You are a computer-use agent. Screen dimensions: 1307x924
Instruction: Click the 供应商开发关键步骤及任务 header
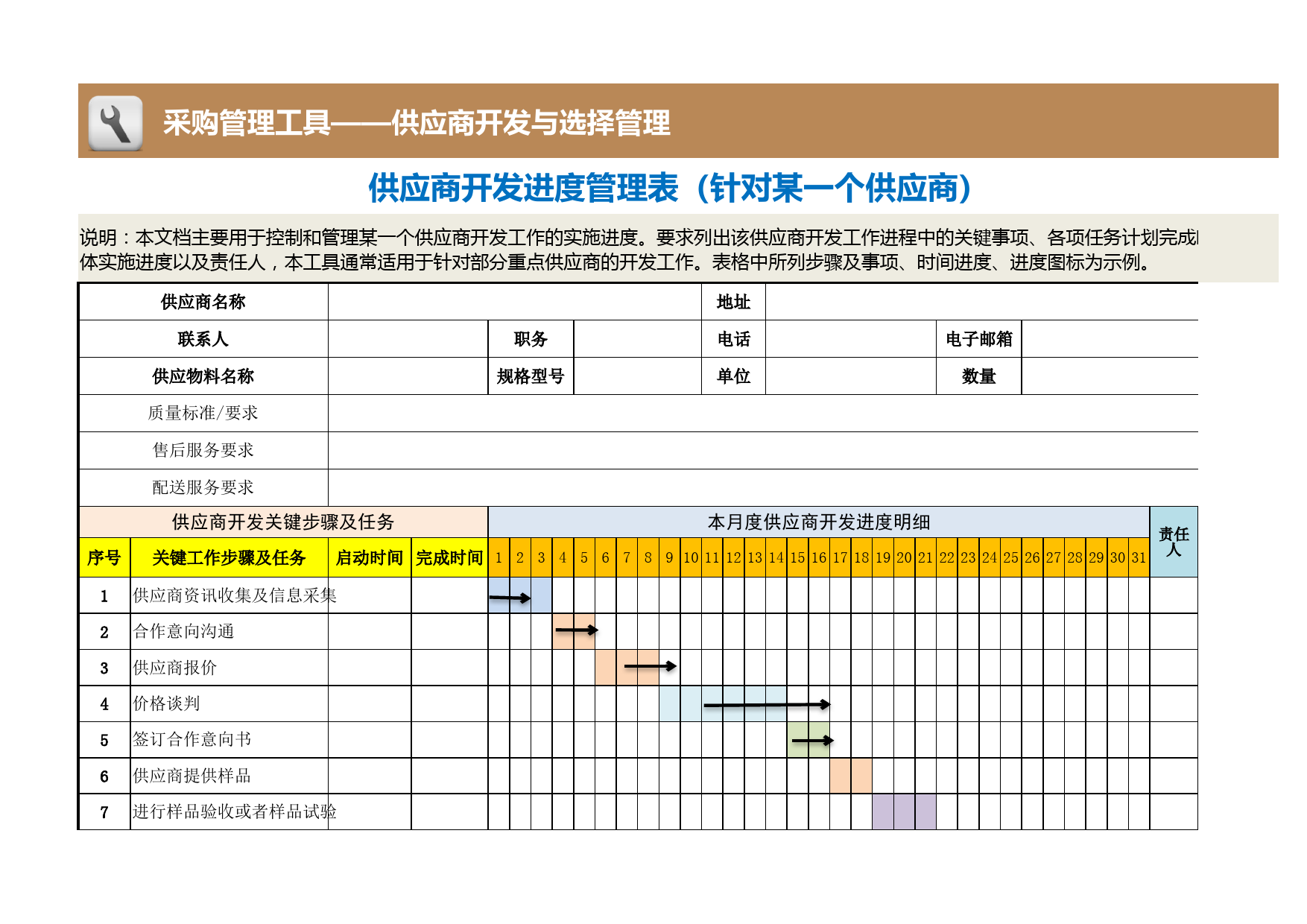click(283, 522)
